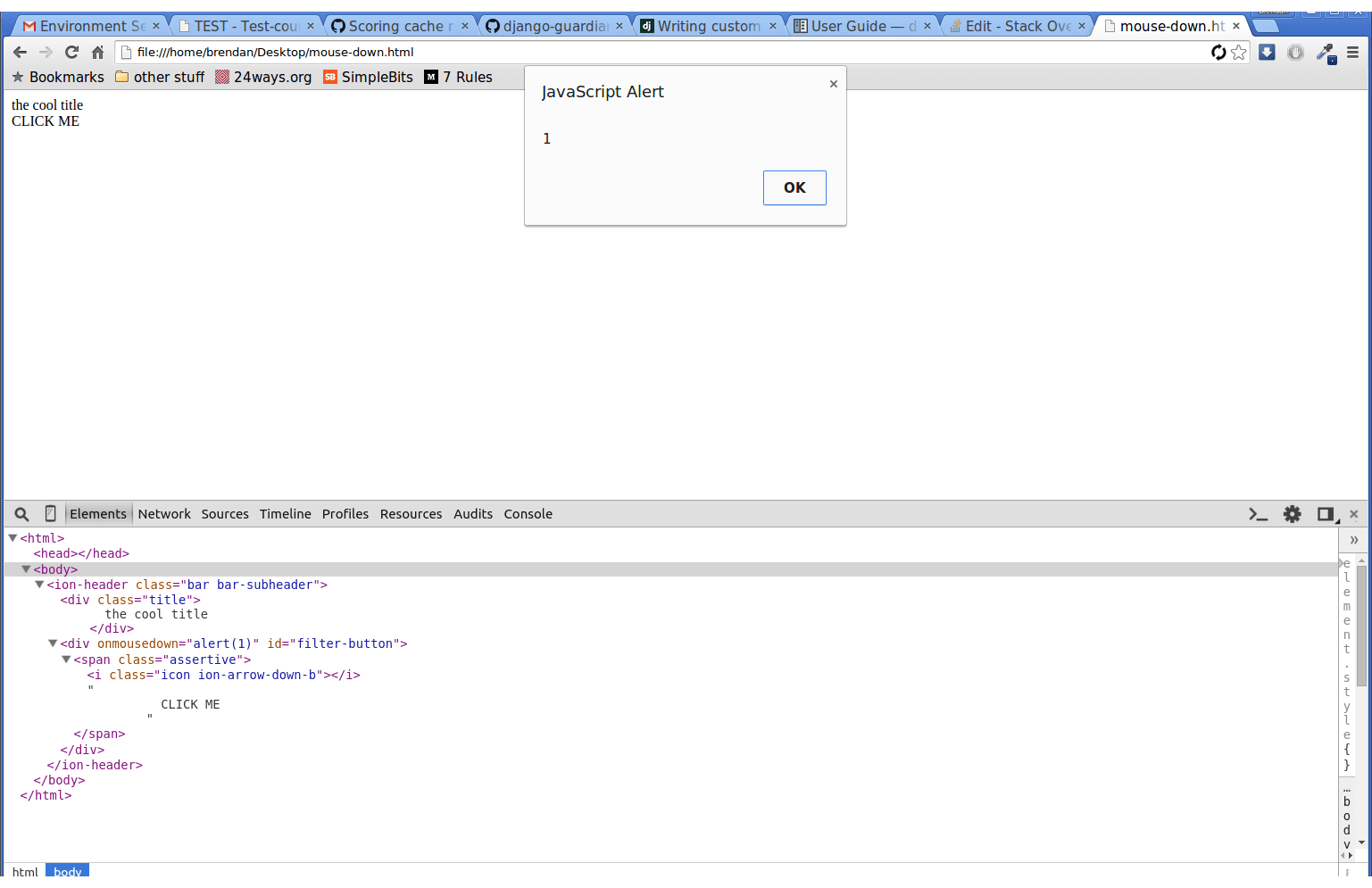Dismiss the JavaScript Alert with its X
This screenshot has height=888, width=1372.
[x=834, y=84]
